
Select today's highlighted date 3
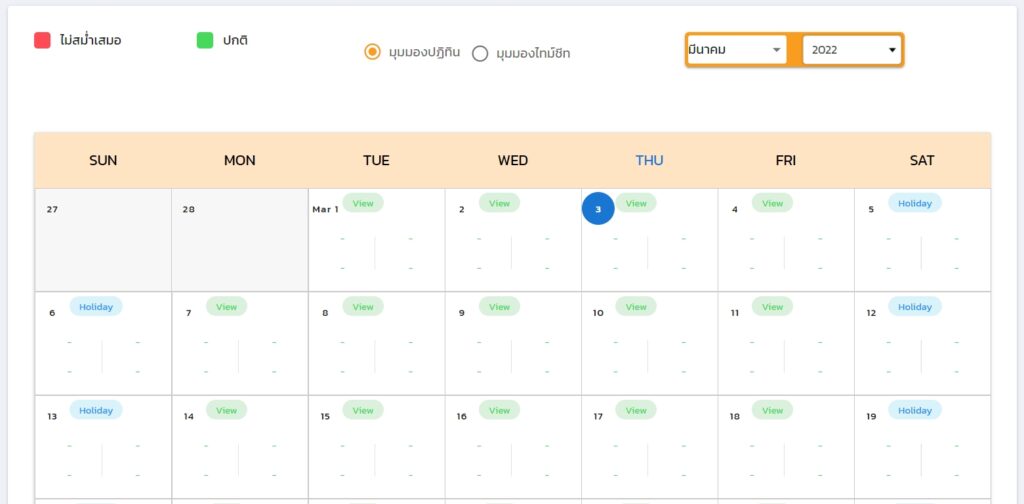598,209
